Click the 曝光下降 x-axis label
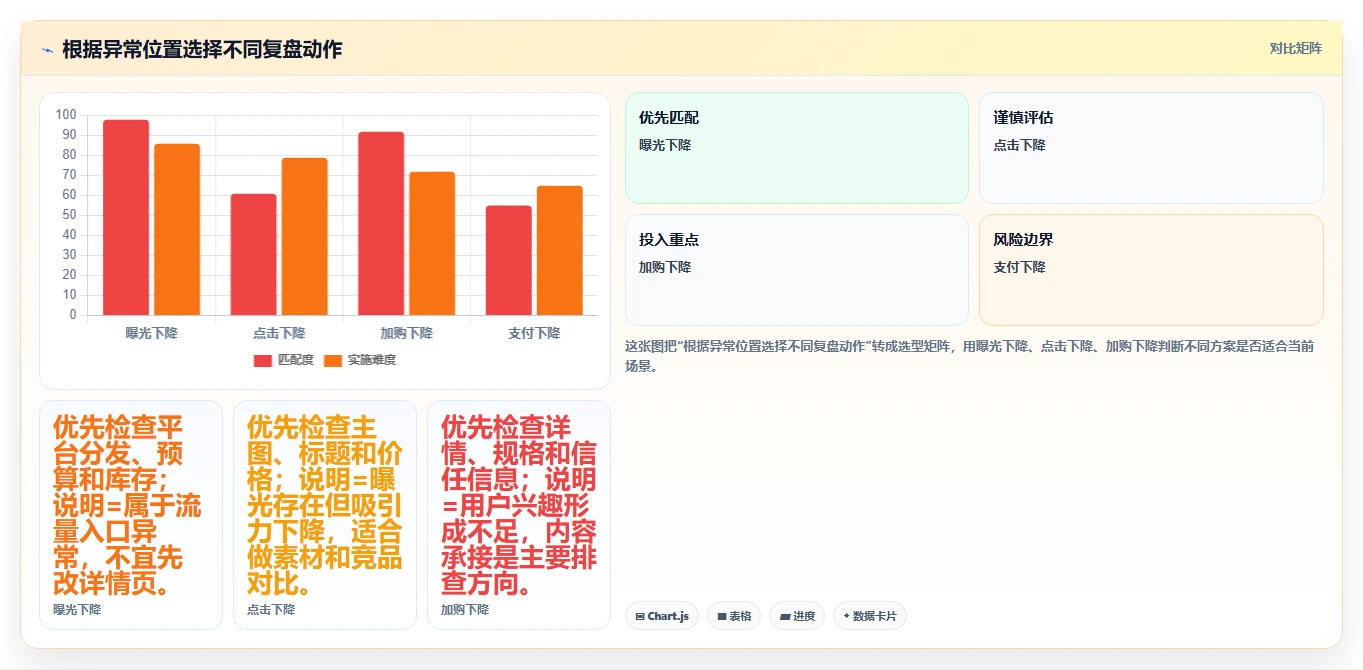This screenshot has height=670, width=1363. tap(152, 333)
